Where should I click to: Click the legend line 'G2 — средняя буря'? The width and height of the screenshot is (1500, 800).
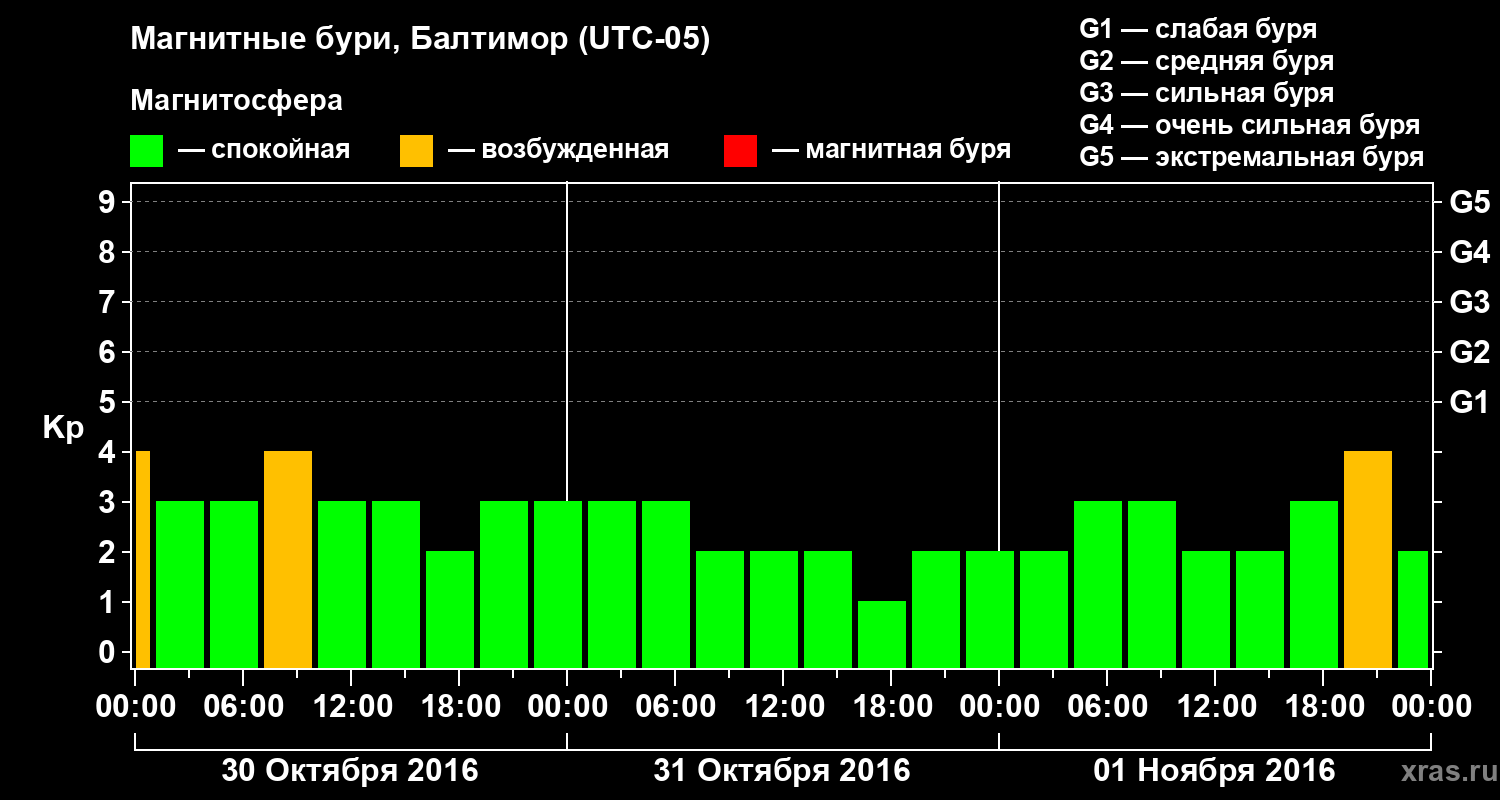(x=1207, y=61)
